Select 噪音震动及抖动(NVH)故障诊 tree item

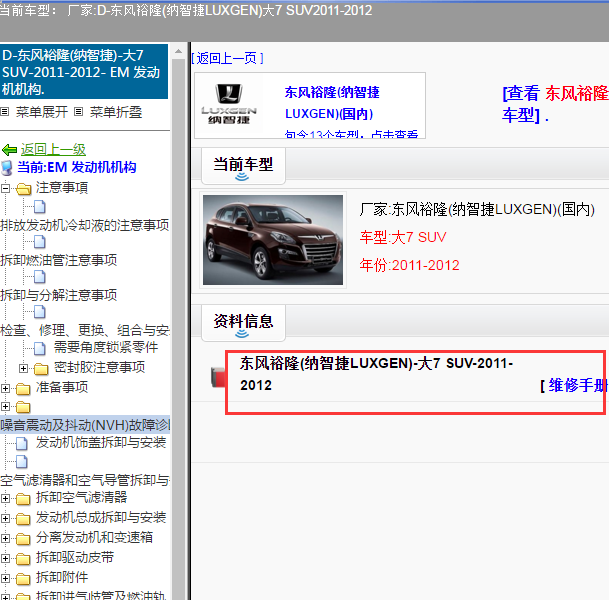click(x=85, y=425)
